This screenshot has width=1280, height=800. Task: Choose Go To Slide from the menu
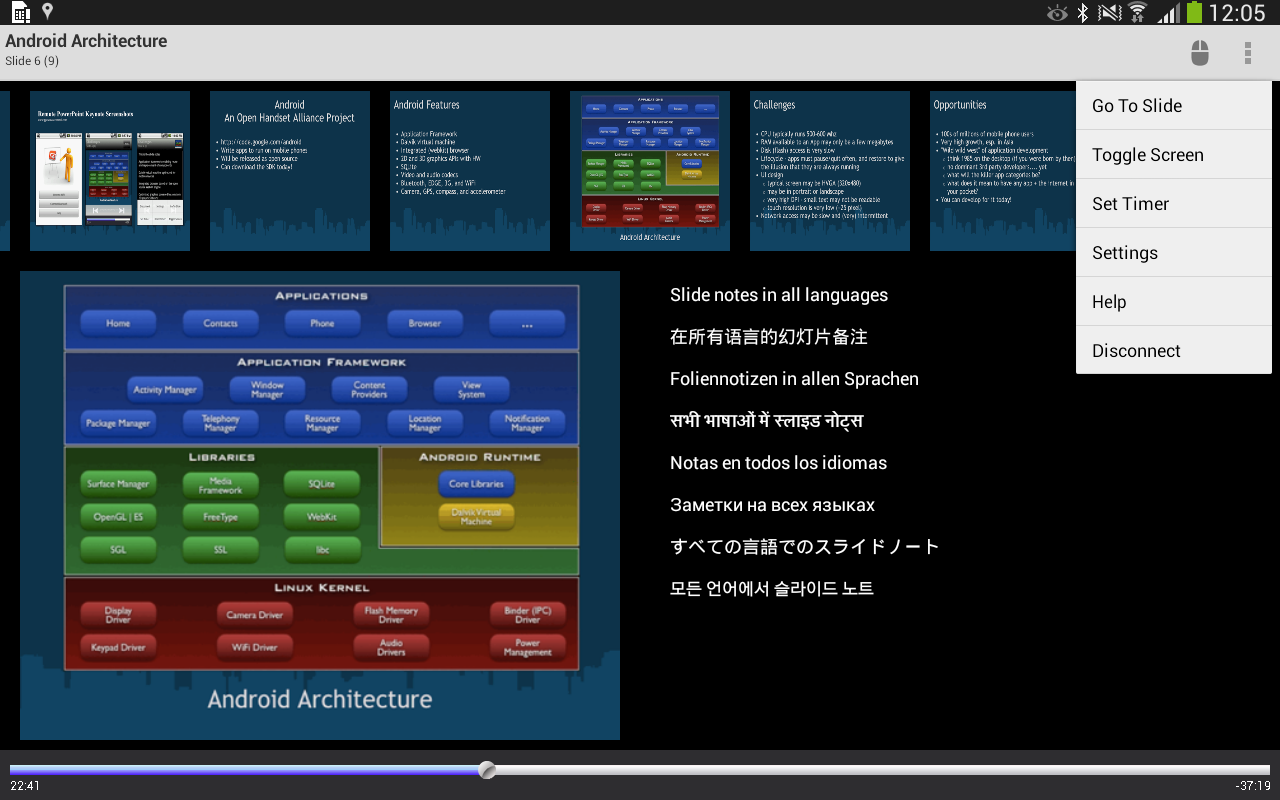pyautogui.click(x=1174, y=106)
